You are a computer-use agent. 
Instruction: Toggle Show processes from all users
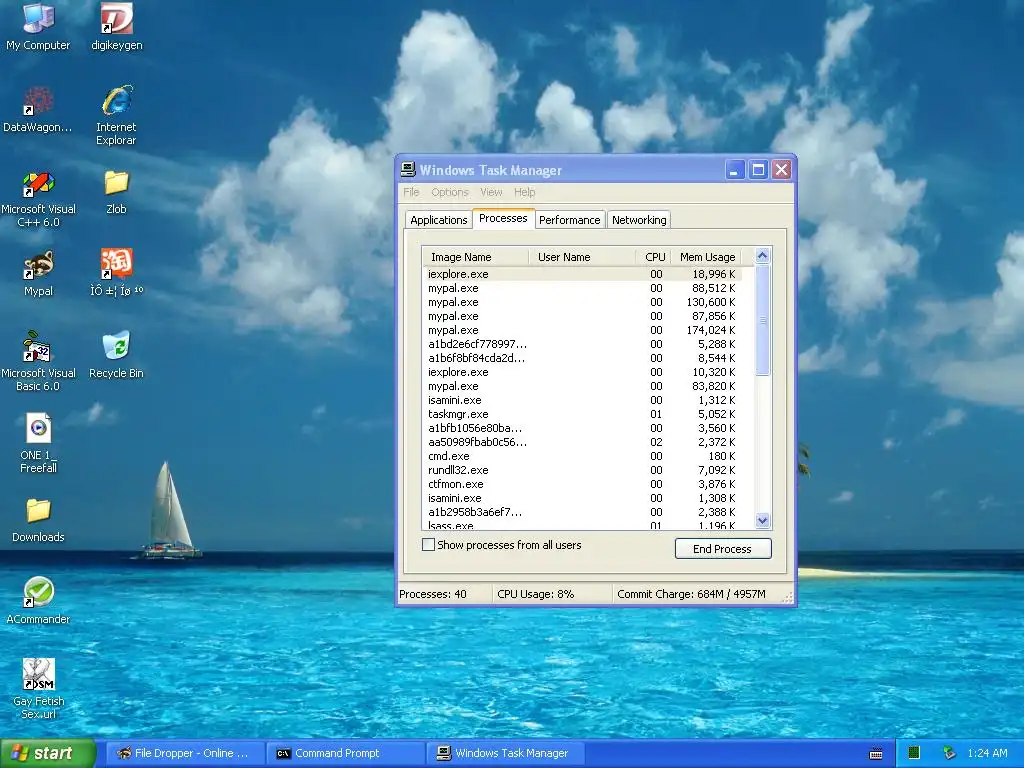(428, 545)
